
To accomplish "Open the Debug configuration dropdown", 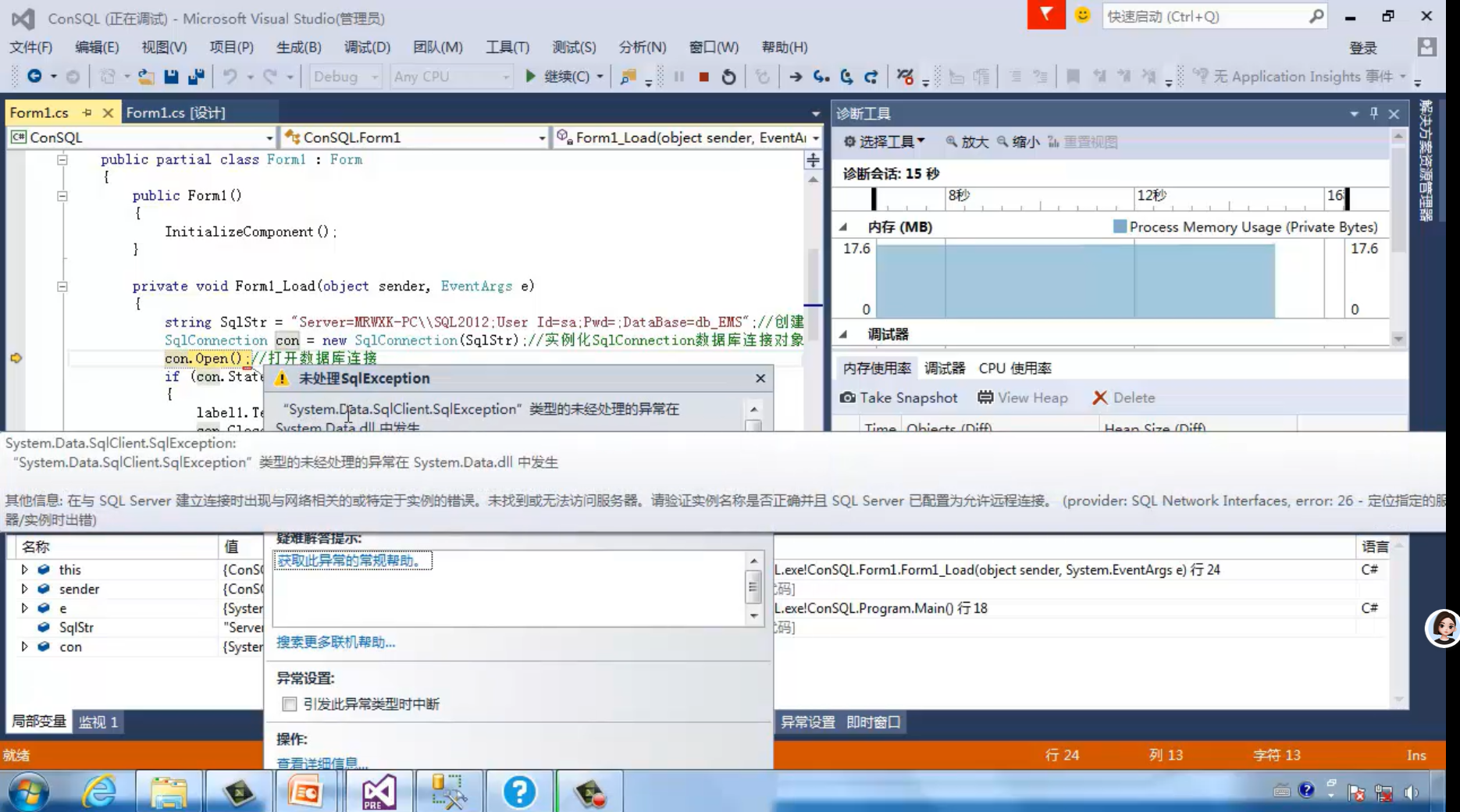I will pos(345,77).
